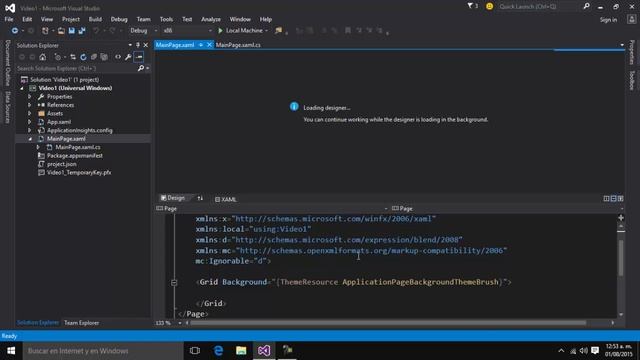
Task: Click the Sign in link
Action: [608, 20]
